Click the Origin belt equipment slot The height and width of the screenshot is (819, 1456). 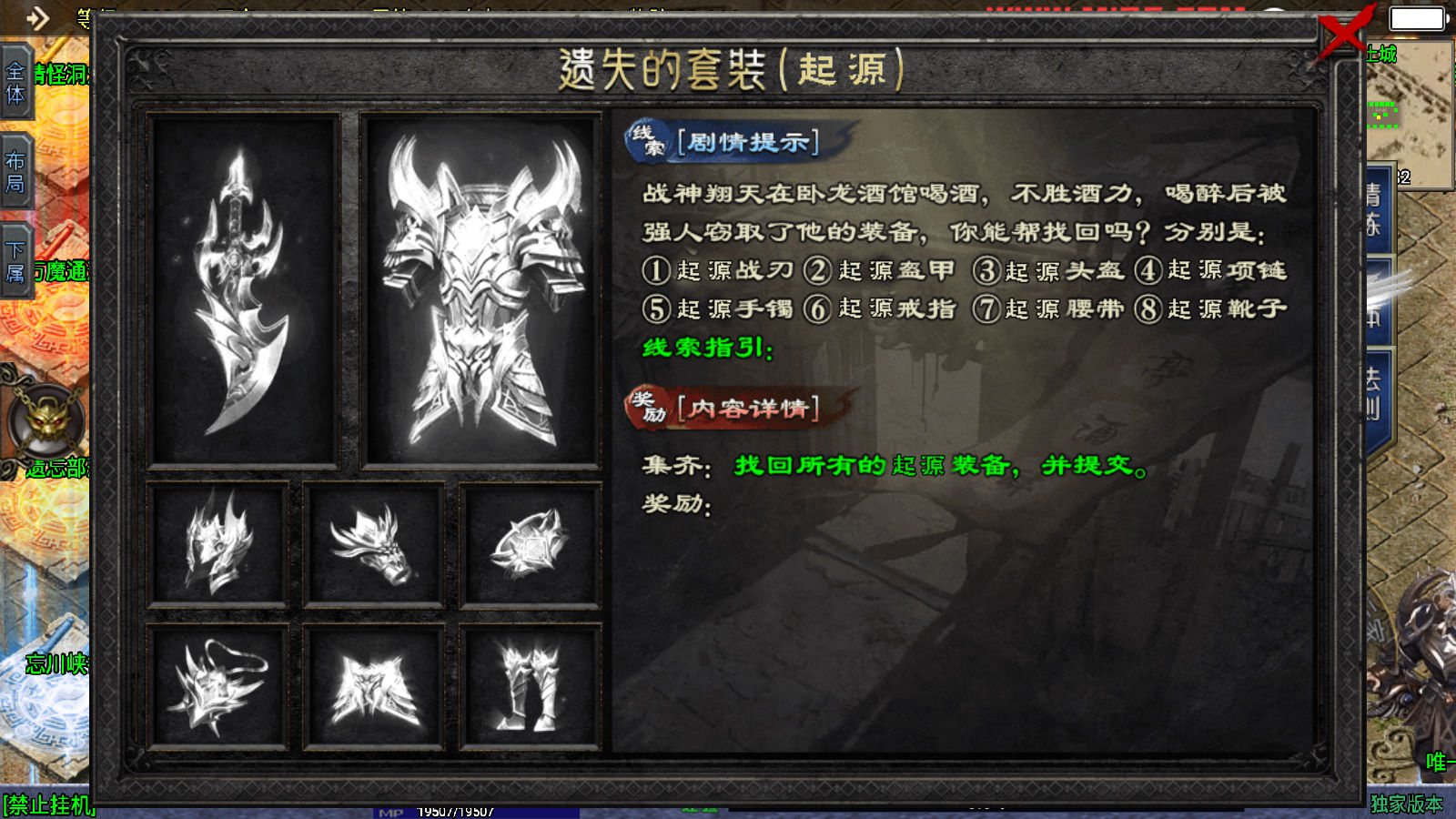[x=373, y=687]
